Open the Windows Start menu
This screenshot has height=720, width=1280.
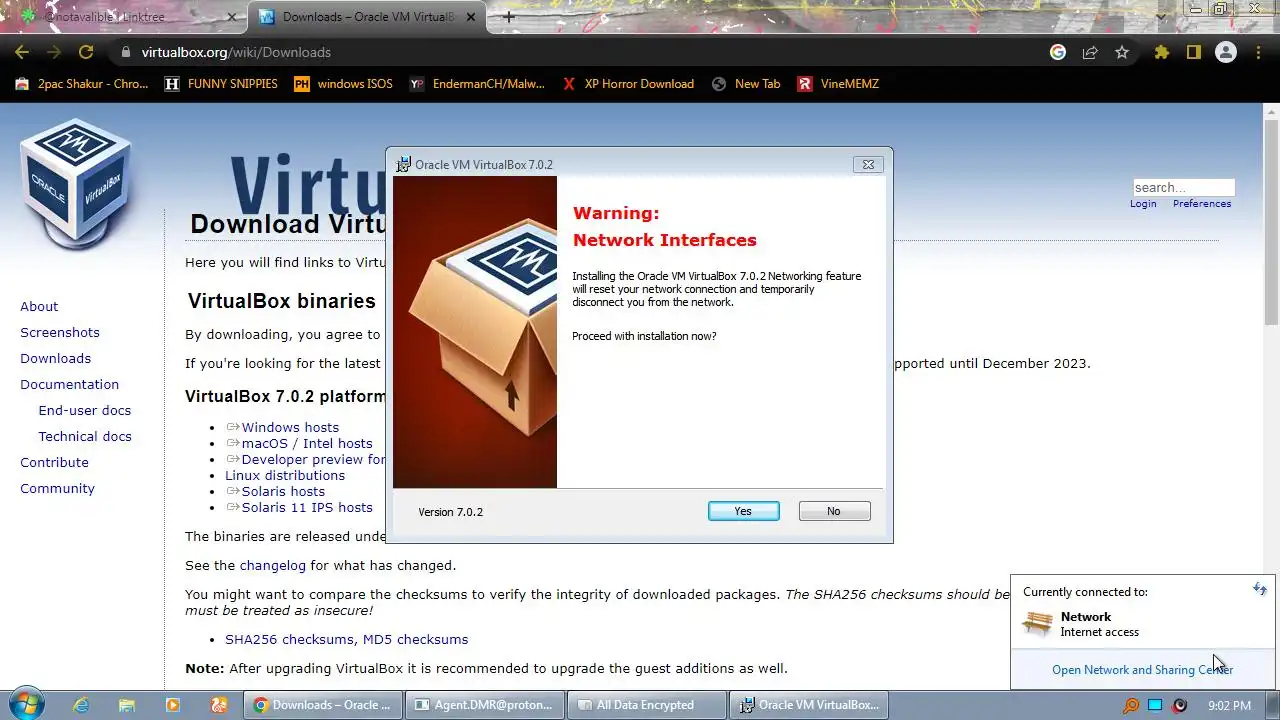point(25,704)
